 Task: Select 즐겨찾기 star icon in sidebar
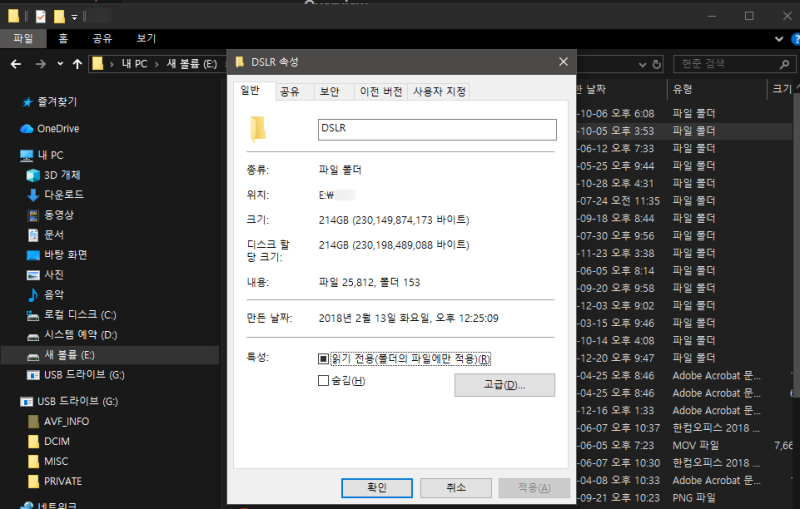[27, 102]
